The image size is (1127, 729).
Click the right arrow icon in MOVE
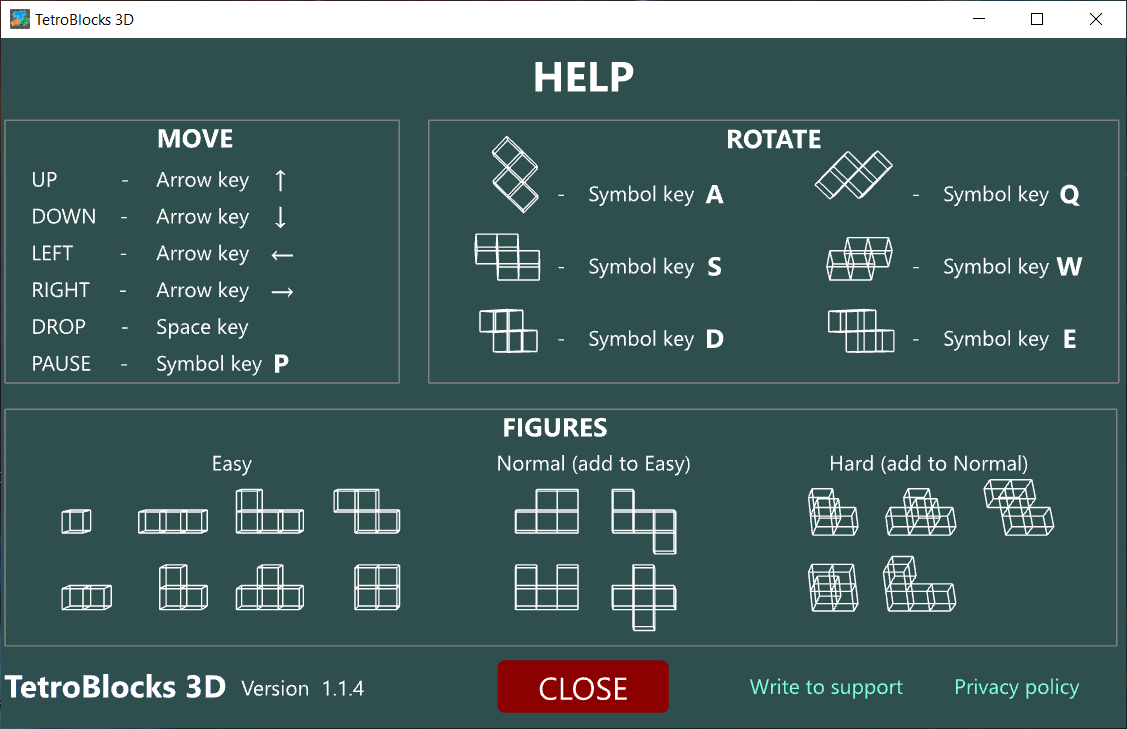282,292
